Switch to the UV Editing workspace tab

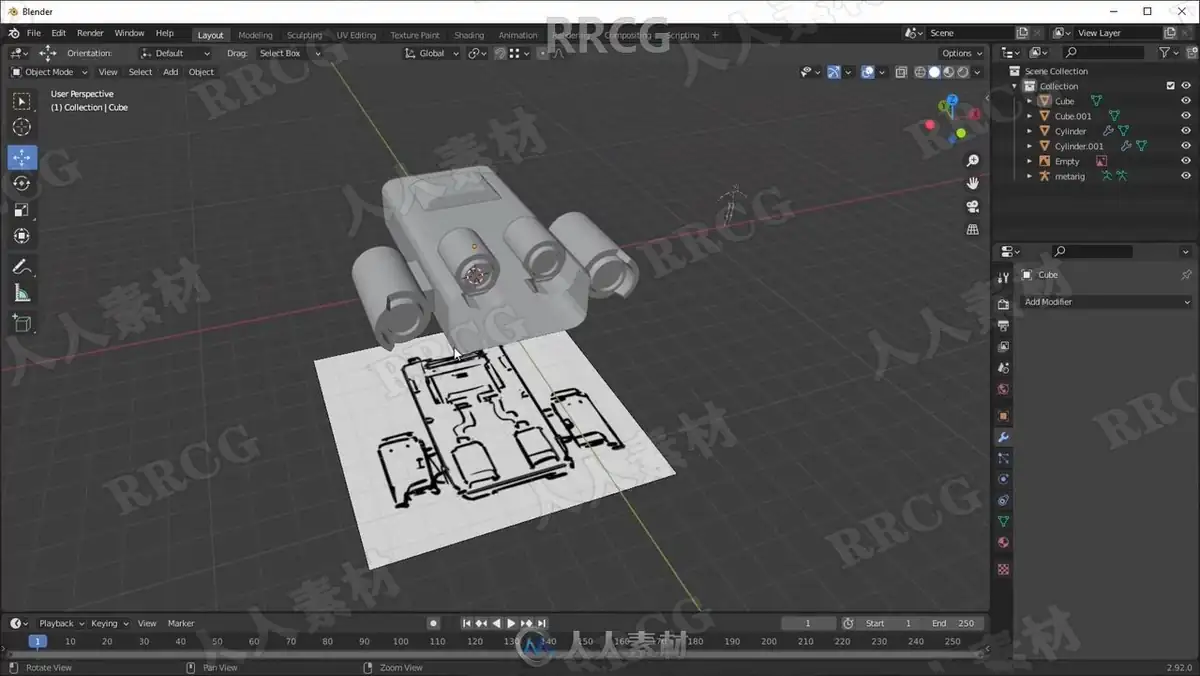[x=356, y=35]
